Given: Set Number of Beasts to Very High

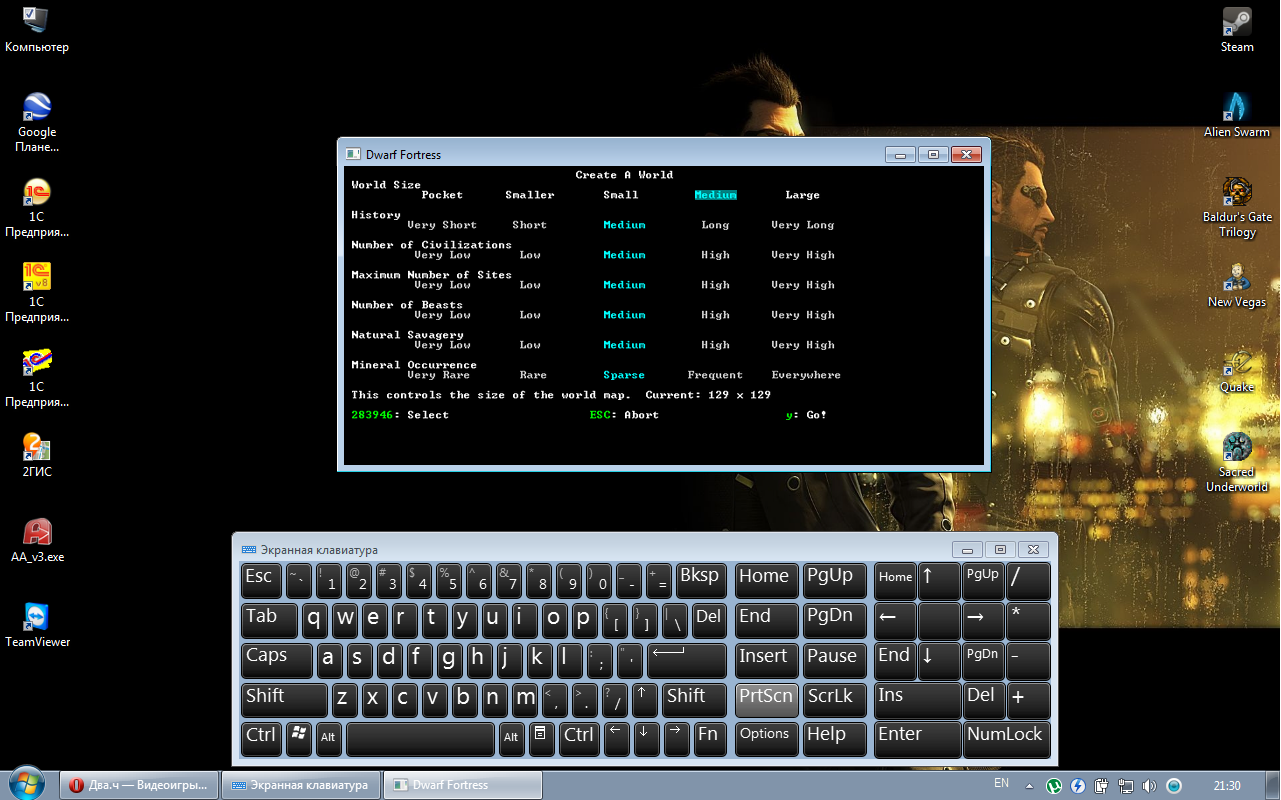Looking at the screenshot, I should pyautogui.click(x=802, y=315).
